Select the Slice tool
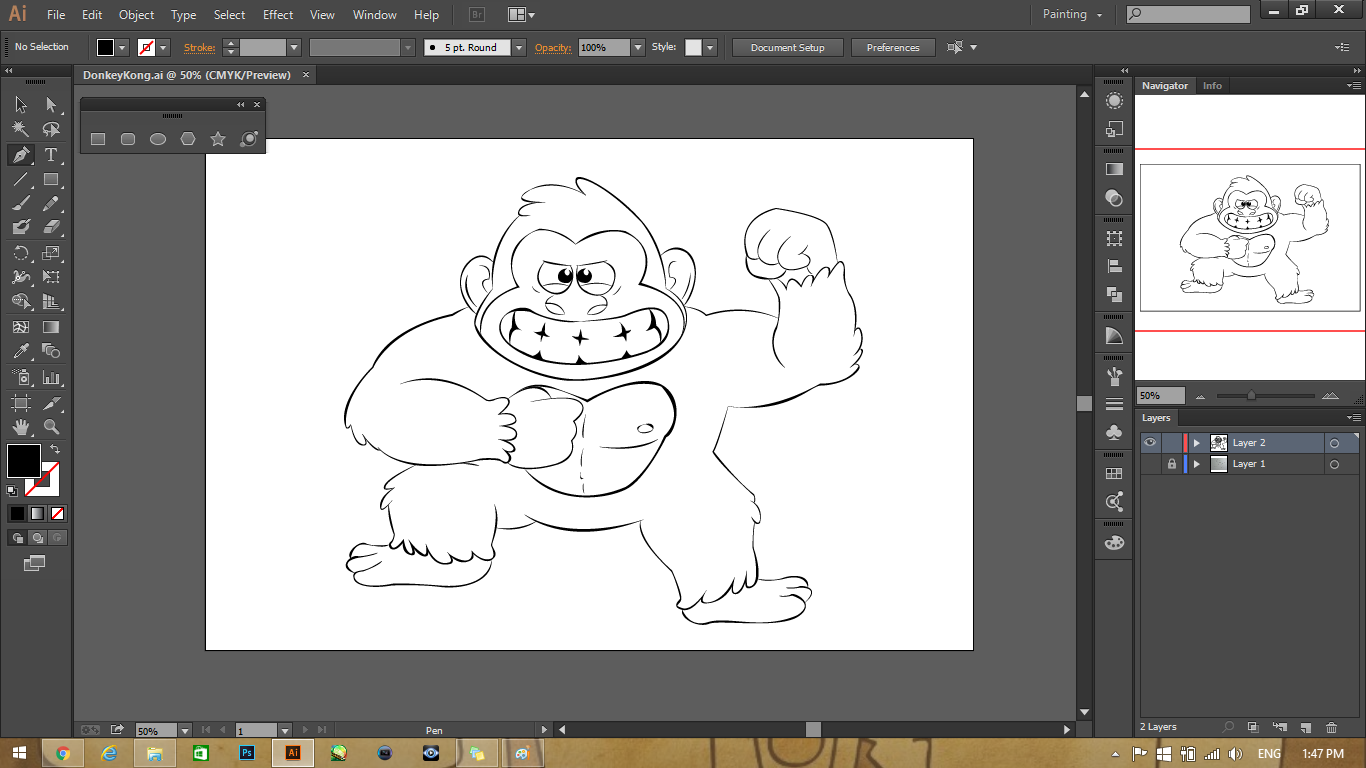Screen dimensions: 1366x768 (51, 403)
